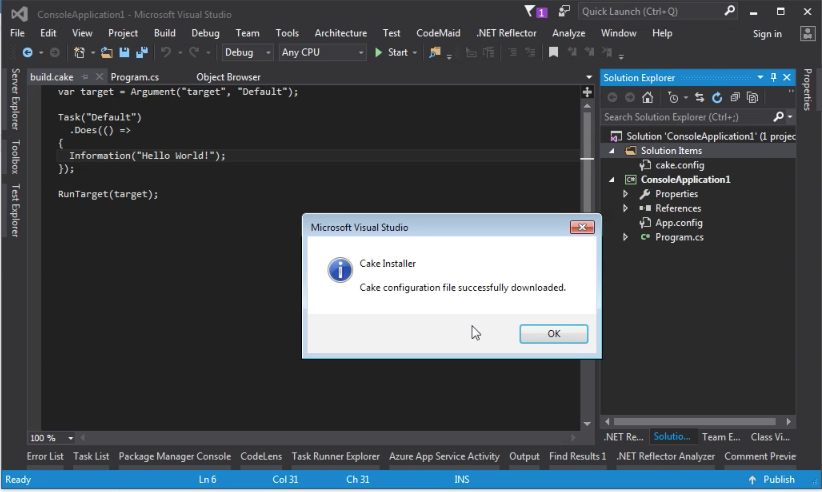Open the Debug configuration dropdown

[x=268, y=52]
